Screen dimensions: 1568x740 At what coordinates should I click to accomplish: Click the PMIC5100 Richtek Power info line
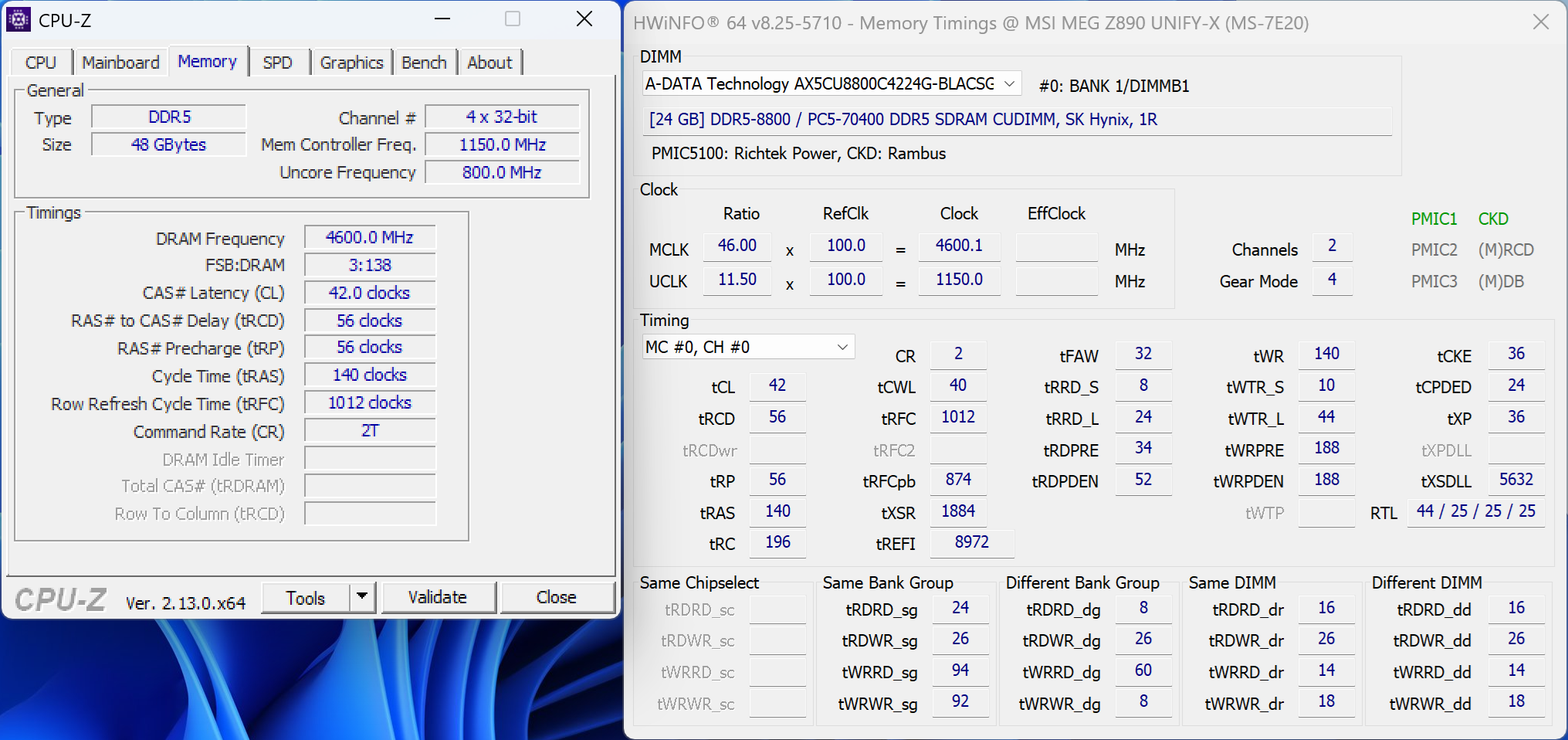coord(798,153)
